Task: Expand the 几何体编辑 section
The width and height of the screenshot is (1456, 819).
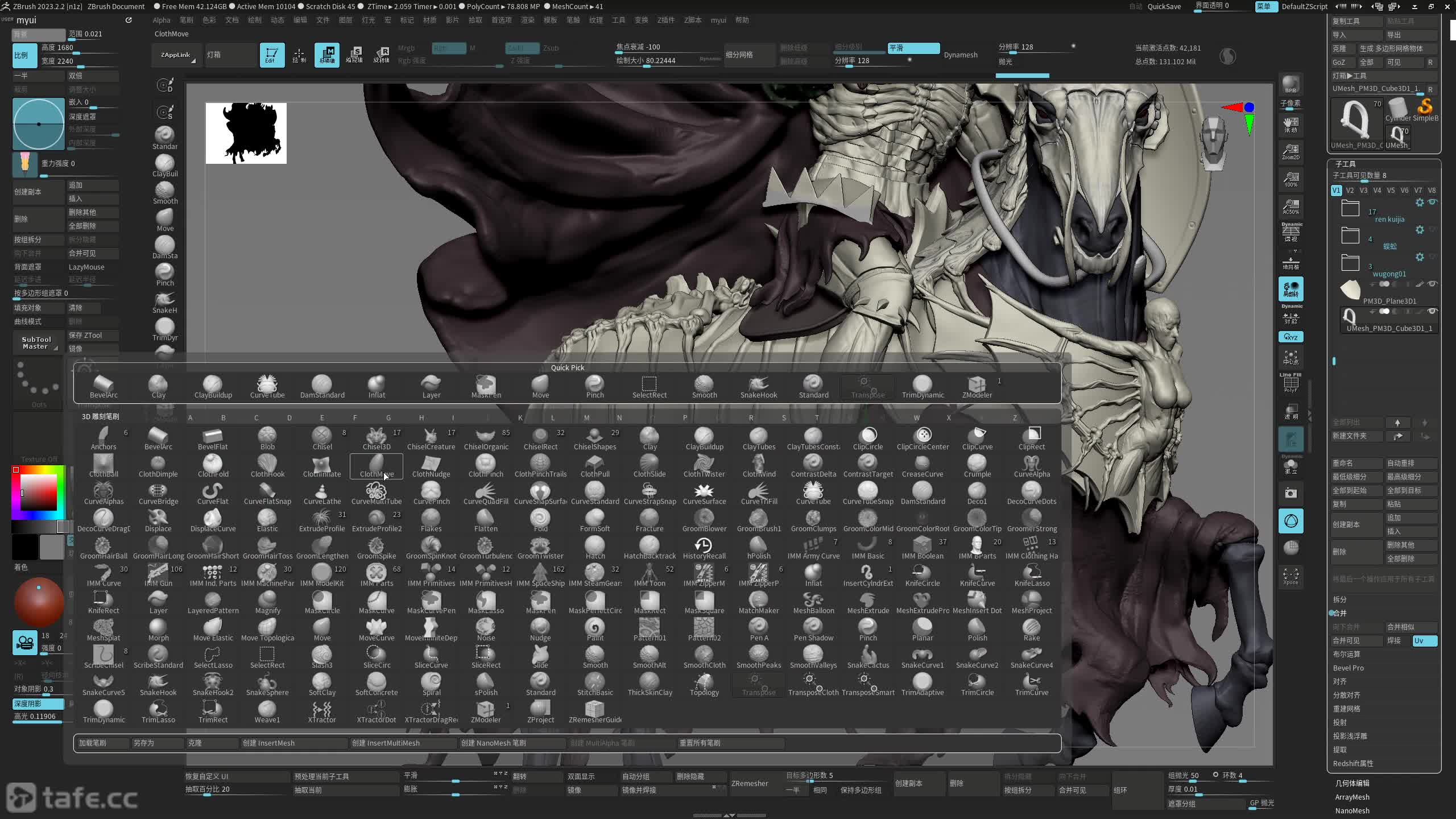Action: tap(1352, 783)
